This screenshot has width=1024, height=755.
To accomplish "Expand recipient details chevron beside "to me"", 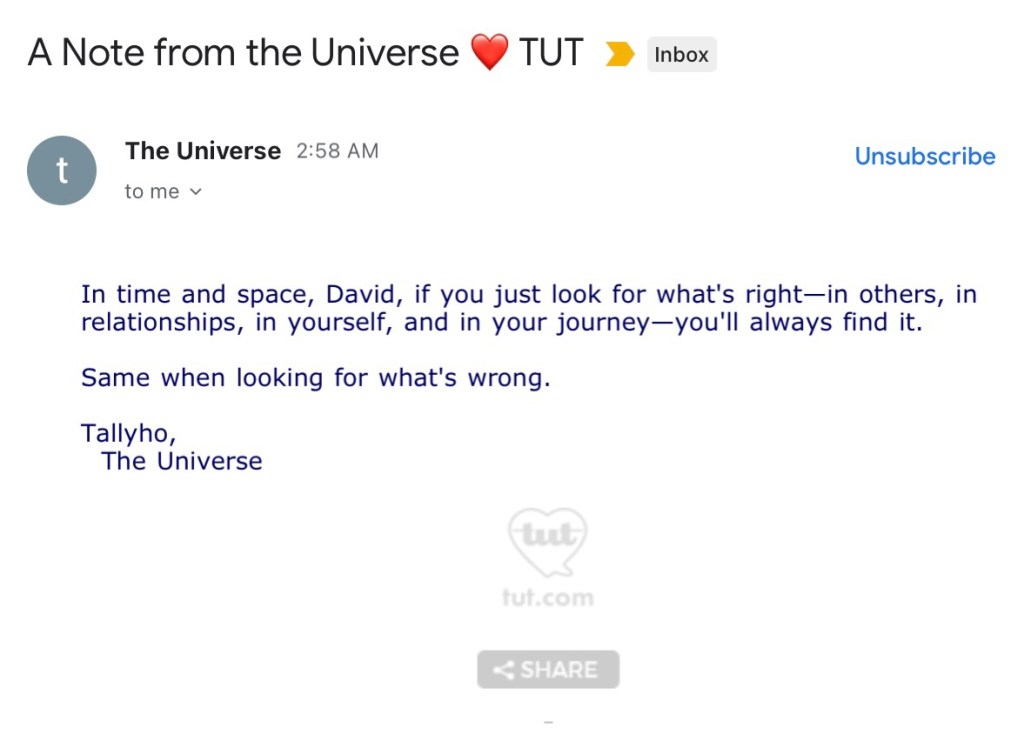I will coord(196,192).
